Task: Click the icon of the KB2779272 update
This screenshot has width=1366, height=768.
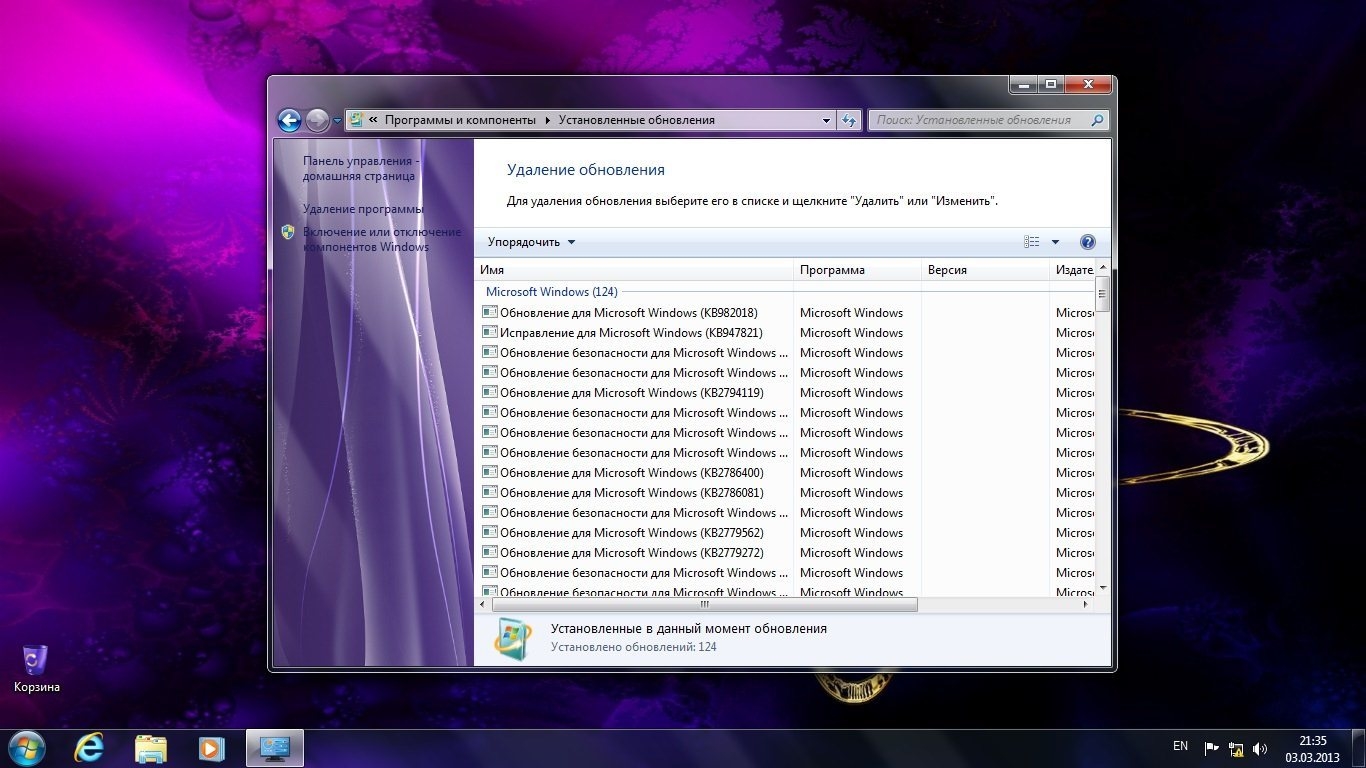Action: coord(489,552)
